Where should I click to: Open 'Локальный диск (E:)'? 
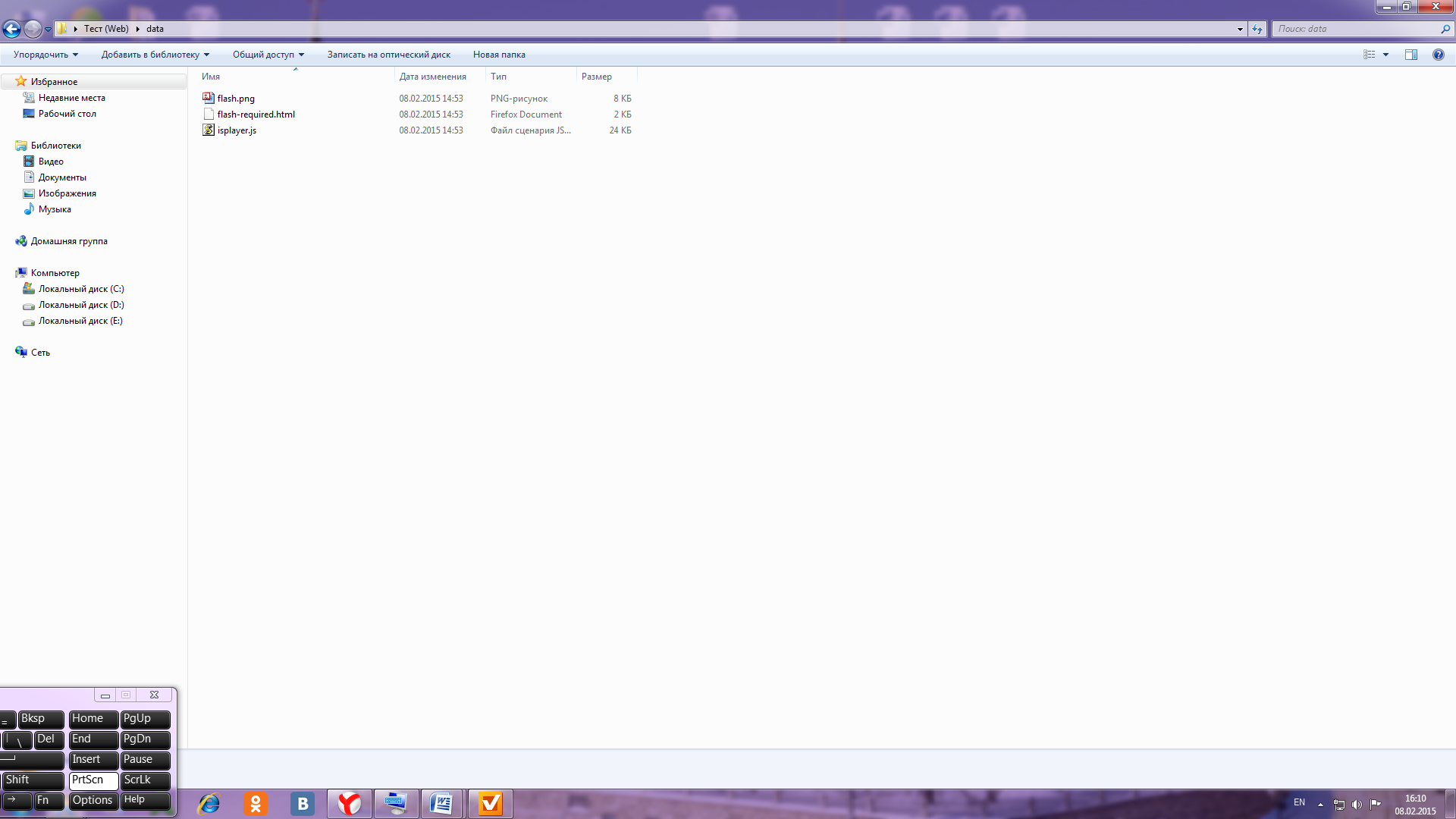click(x=80, y=321)
